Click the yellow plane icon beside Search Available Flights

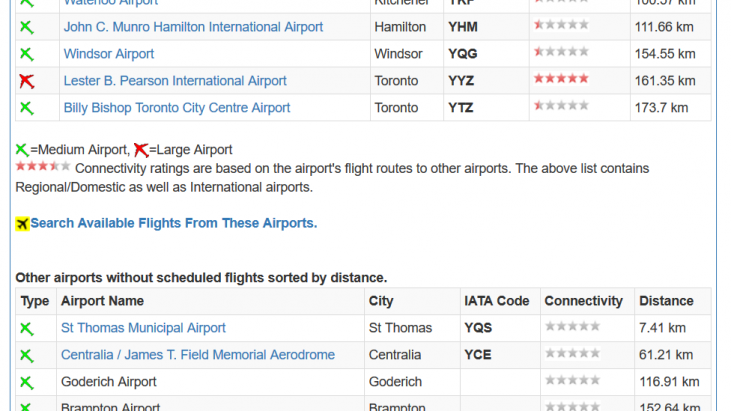pyautogui.click(x=22, y=224)
